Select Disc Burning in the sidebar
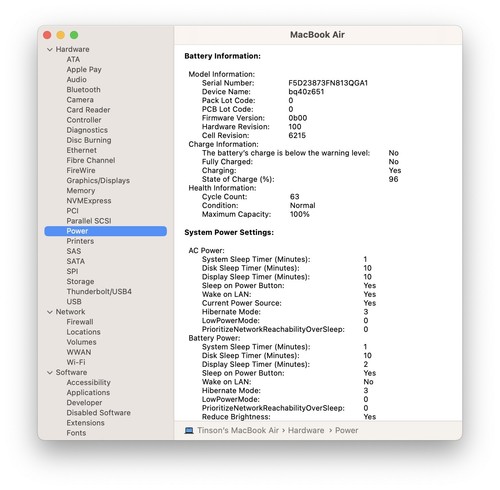The image size is (500, 490). (x=89, y=140)
